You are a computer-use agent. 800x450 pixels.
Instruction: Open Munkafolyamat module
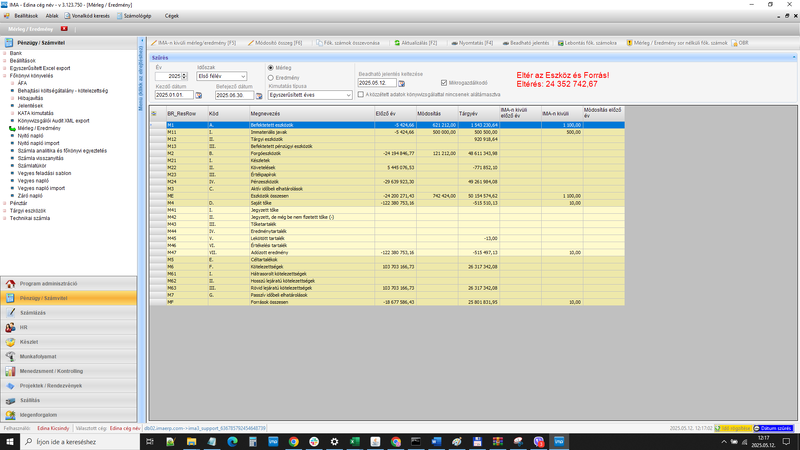[68, 357]
